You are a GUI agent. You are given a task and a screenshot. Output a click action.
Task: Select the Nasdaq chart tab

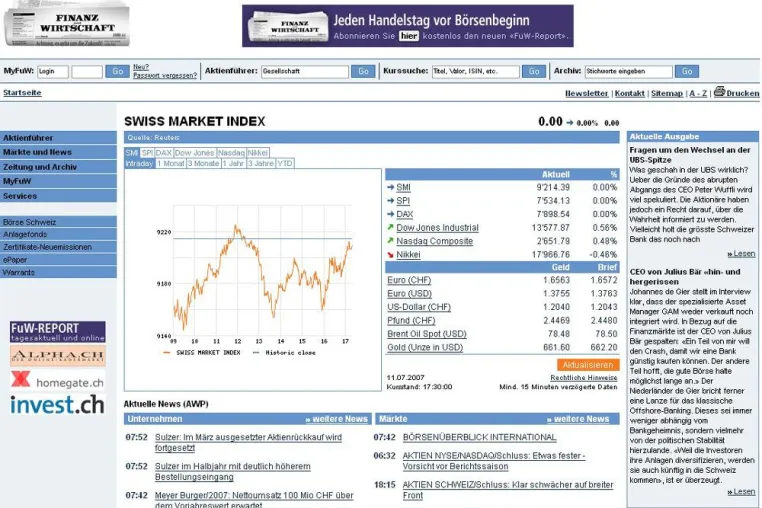point(231,153)
